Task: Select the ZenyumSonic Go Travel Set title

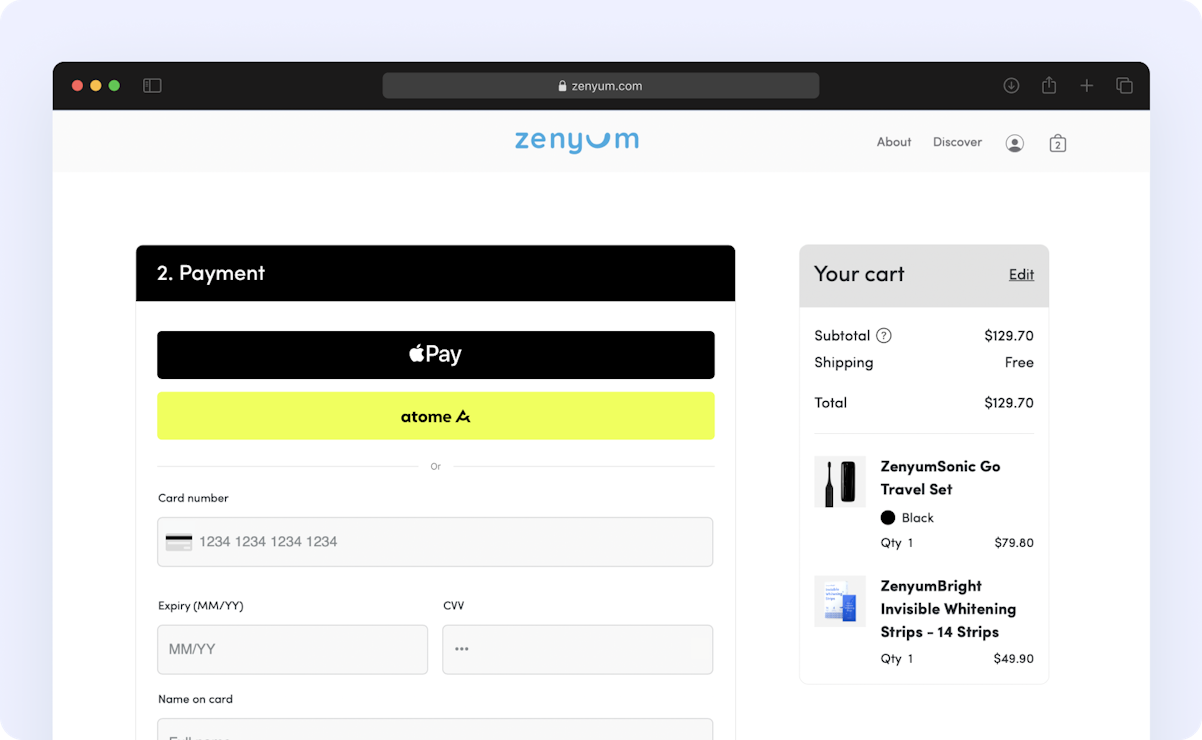Action: [940, 478]
